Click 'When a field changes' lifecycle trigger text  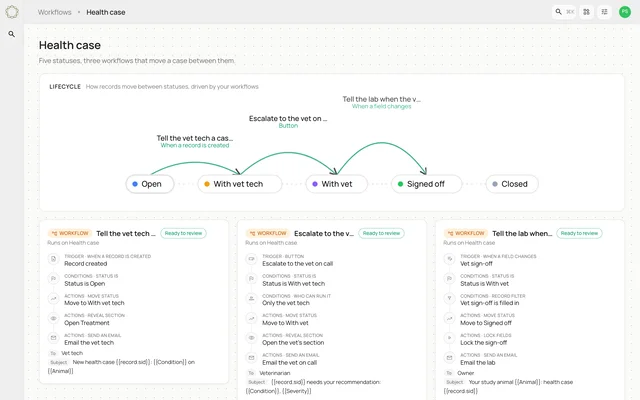tap(381, 106)
